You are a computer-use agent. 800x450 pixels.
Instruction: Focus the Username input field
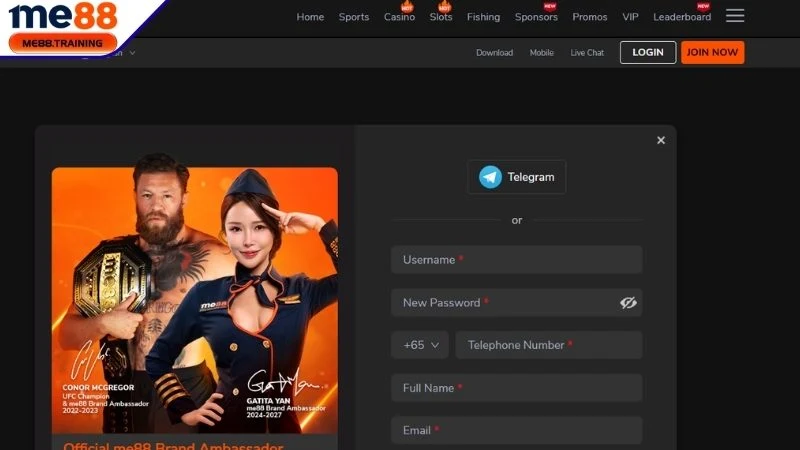(516, 260)
